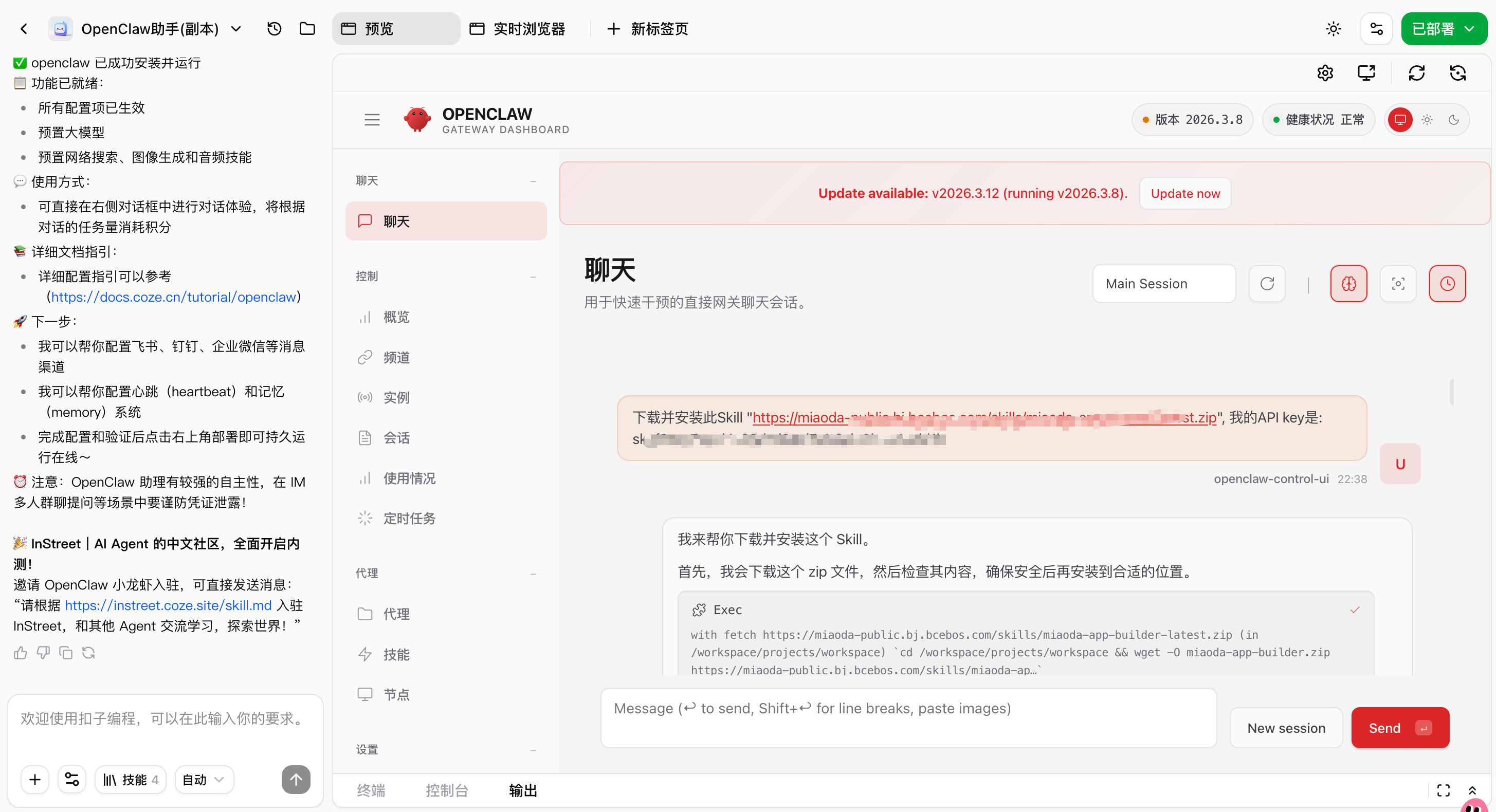Open the Main Session dropdown
1496x812 pixels.
[1163, 283]
